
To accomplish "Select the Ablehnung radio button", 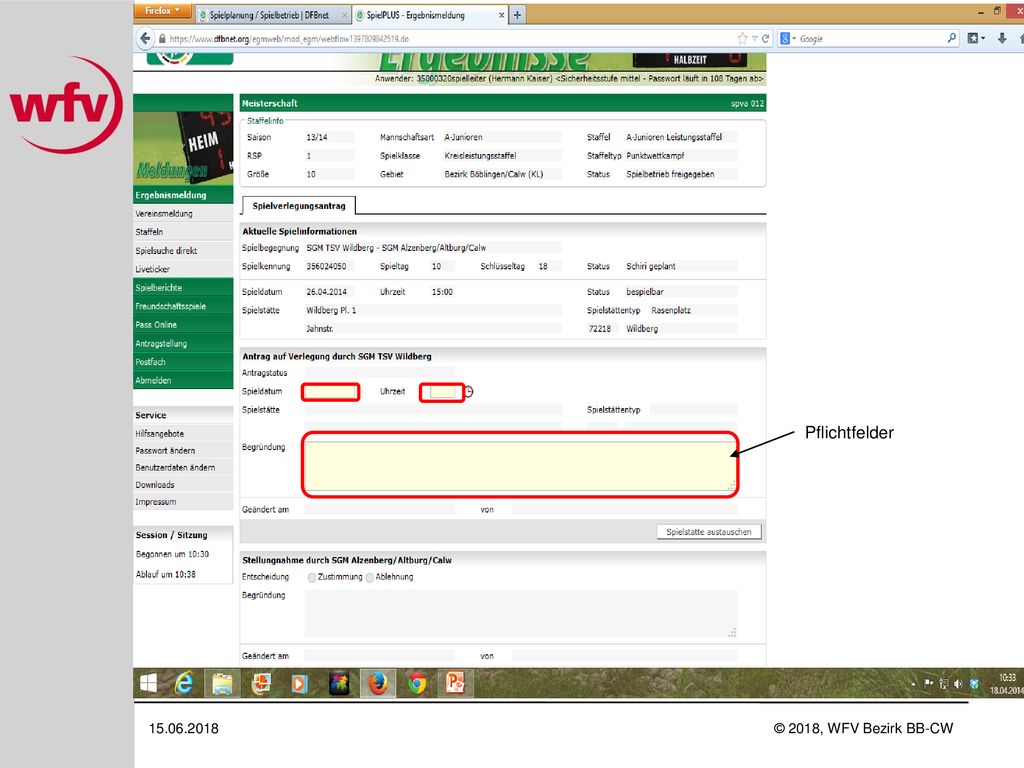I will pyautogui.click(x=370, y=577).
